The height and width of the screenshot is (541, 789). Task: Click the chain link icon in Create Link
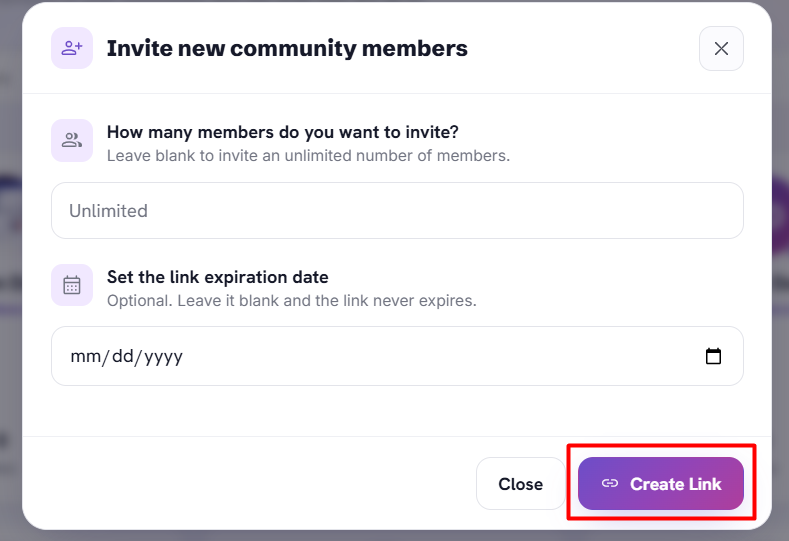pos(610,484)
